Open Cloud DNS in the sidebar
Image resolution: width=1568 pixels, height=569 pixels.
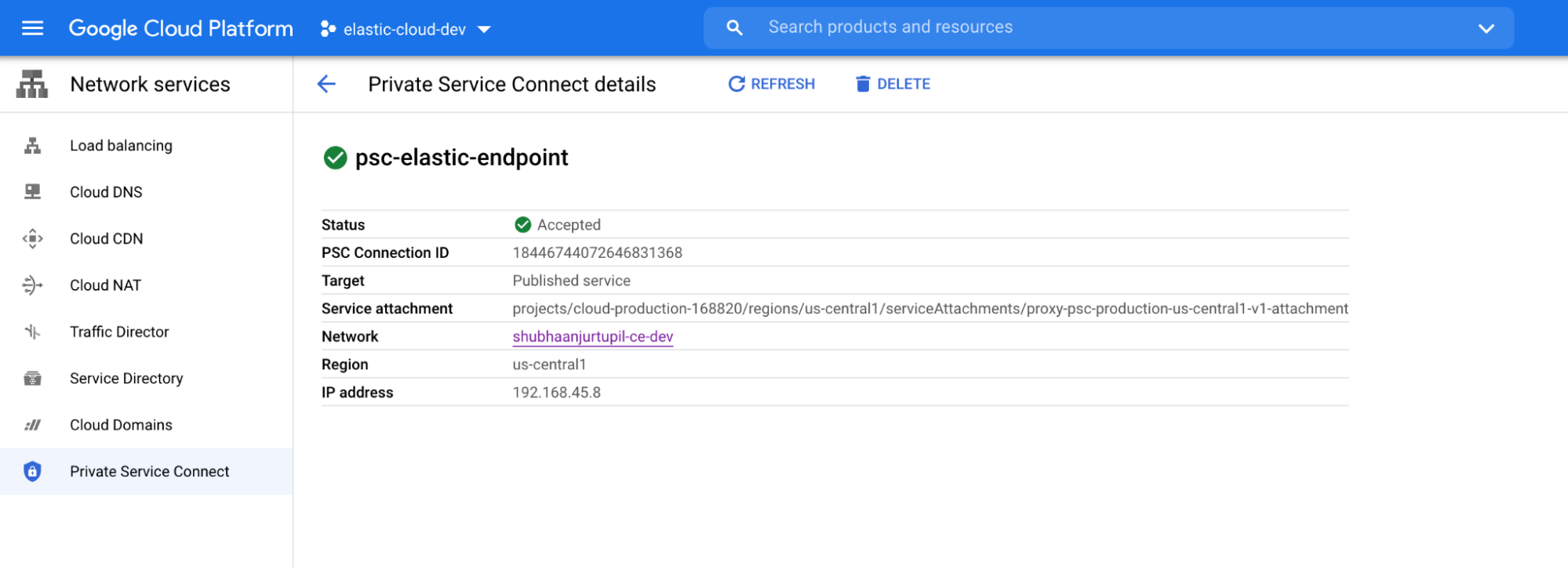pos(146,192)
